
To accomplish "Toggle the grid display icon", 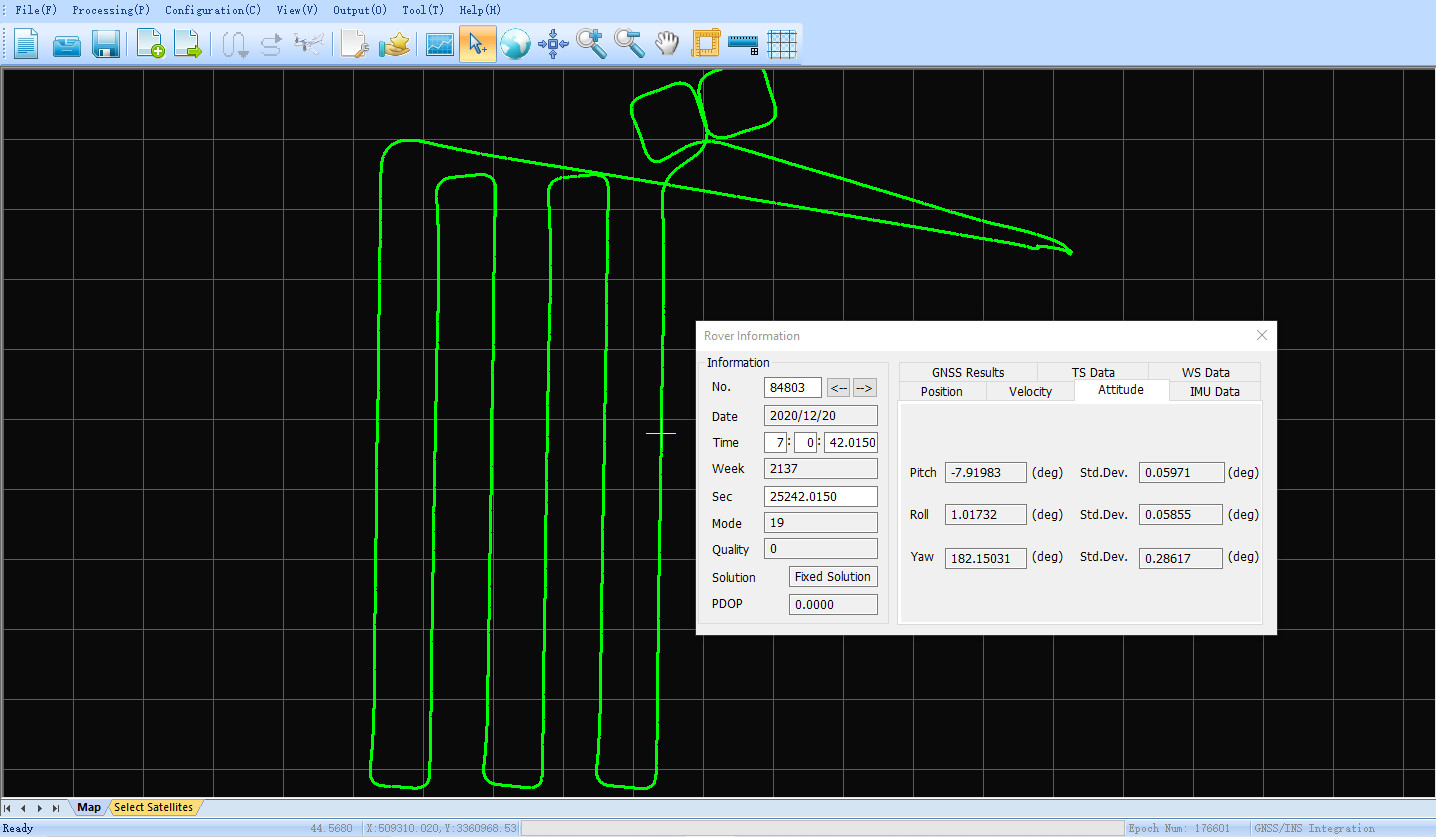I will tap(781, 44).
